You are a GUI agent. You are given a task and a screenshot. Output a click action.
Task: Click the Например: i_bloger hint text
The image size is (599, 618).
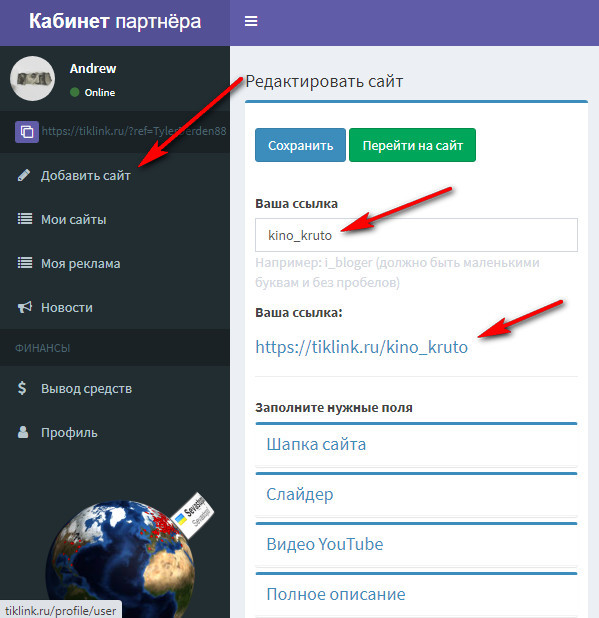tap(397, 272)
